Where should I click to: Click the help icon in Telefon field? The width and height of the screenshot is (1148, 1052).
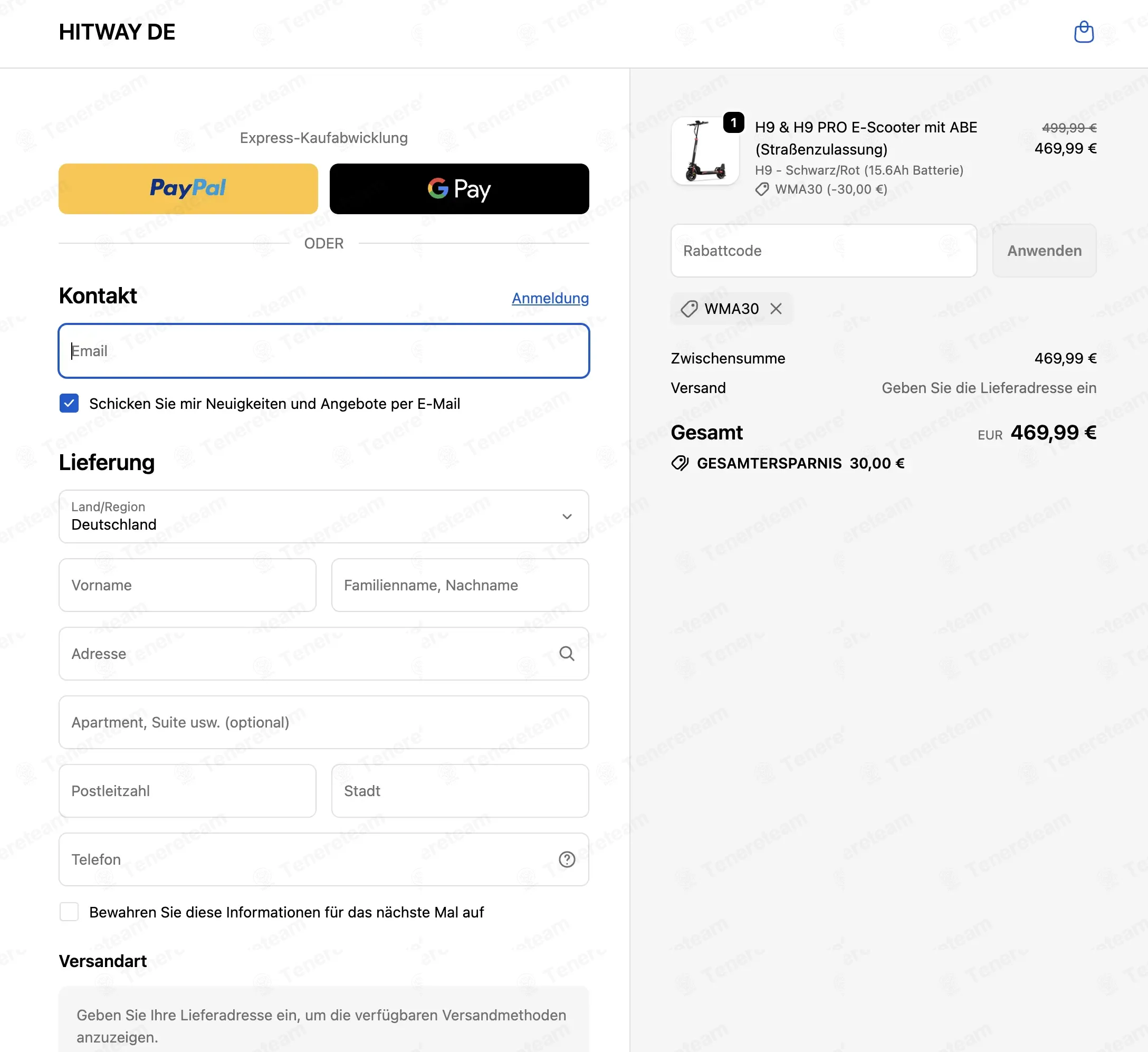tap(567, 859)
